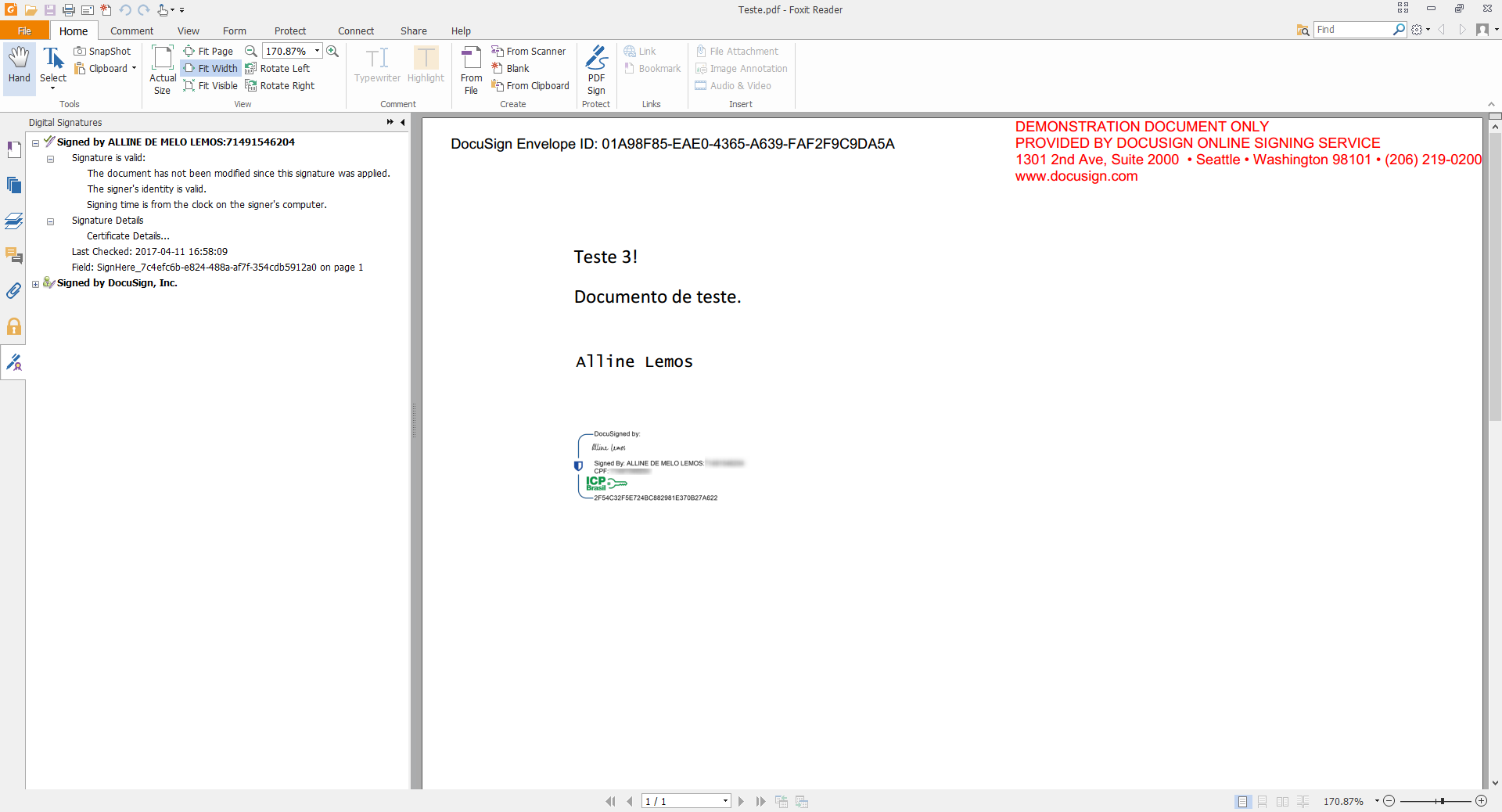Select the Hand tool
1502x812 pixels.
pos(19,65)
